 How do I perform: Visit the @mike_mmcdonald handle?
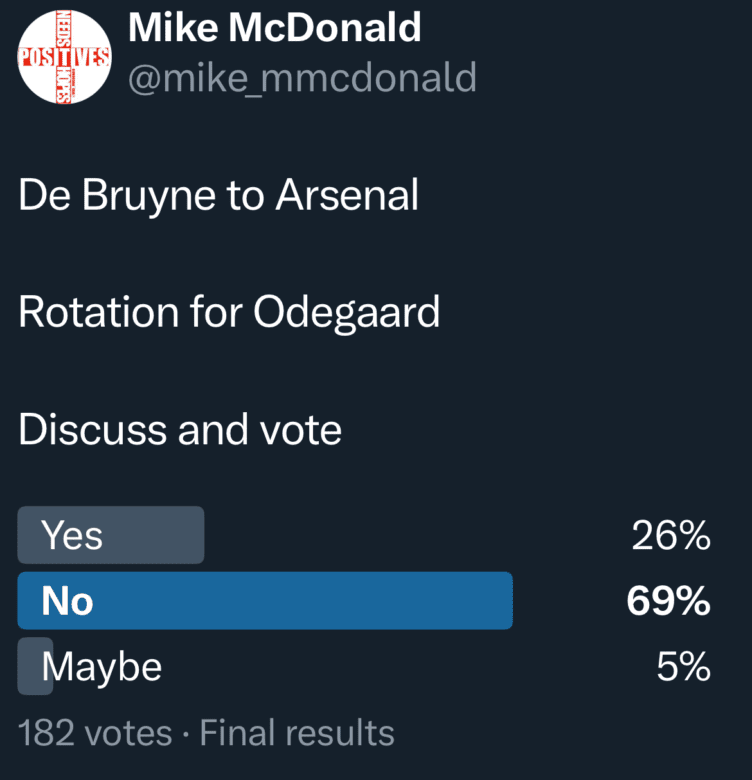click(x=302, y=77)
